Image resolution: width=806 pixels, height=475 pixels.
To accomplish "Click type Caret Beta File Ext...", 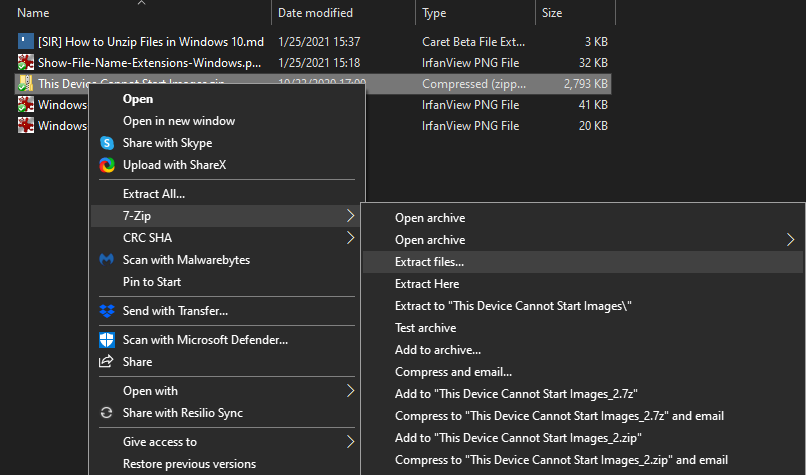I will [473, 42].
